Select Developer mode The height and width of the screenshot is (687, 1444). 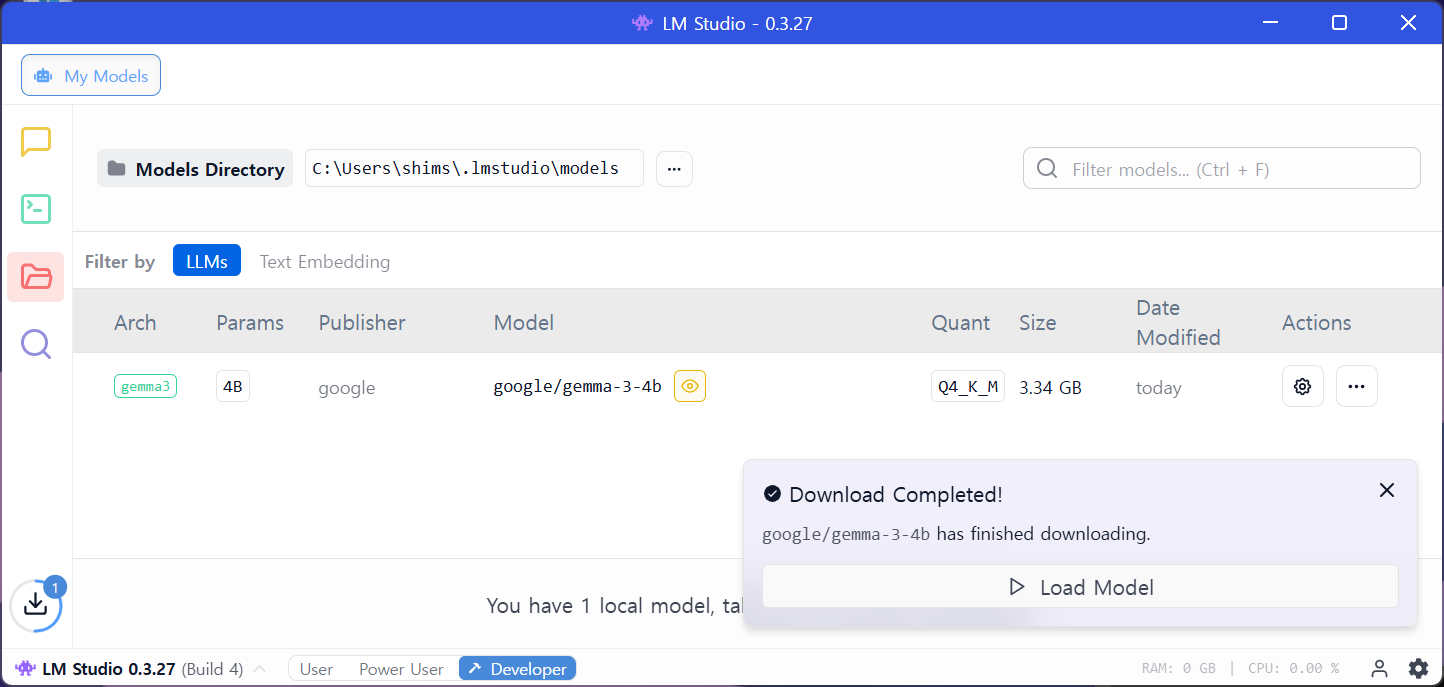[x=518, y=669]
